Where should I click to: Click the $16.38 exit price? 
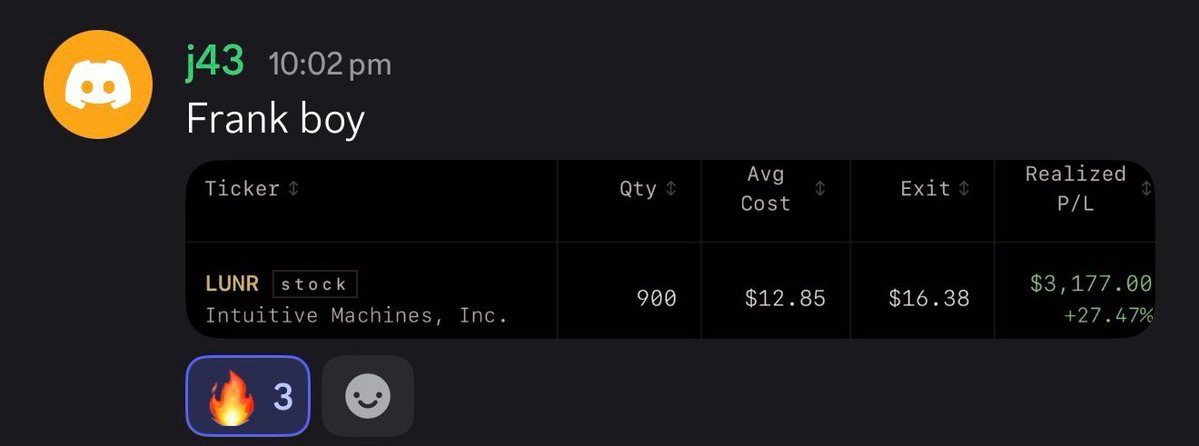click(929, 298)
